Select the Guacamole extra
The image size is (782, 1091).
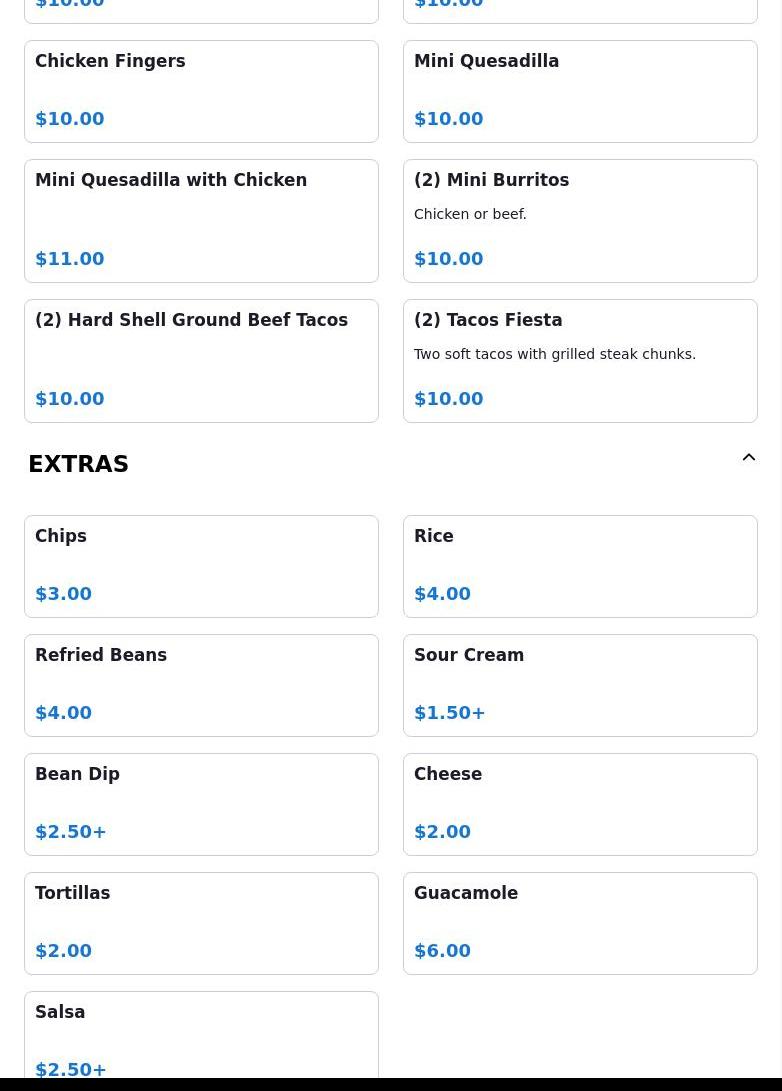(580, 923)
